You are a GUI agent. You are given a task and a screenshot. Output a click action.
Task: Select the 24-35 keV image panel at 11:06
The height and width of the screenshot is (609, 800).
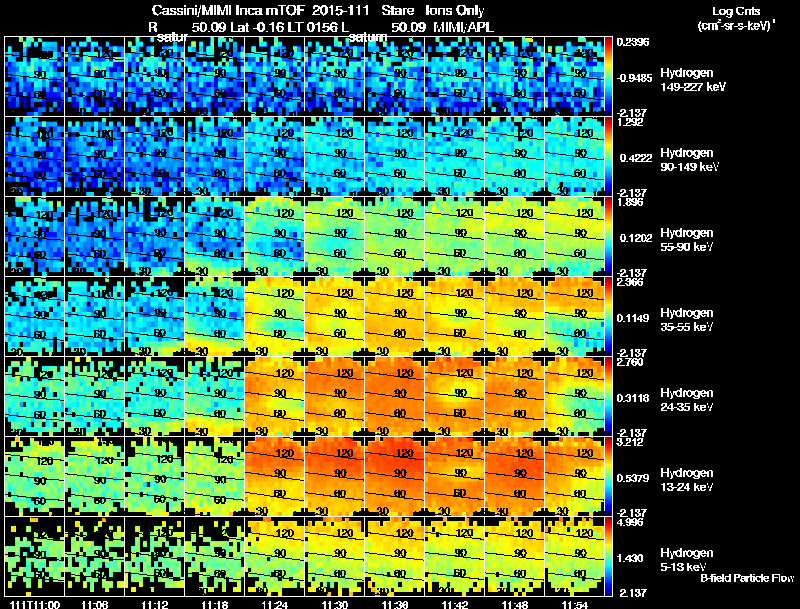(95, 397)
